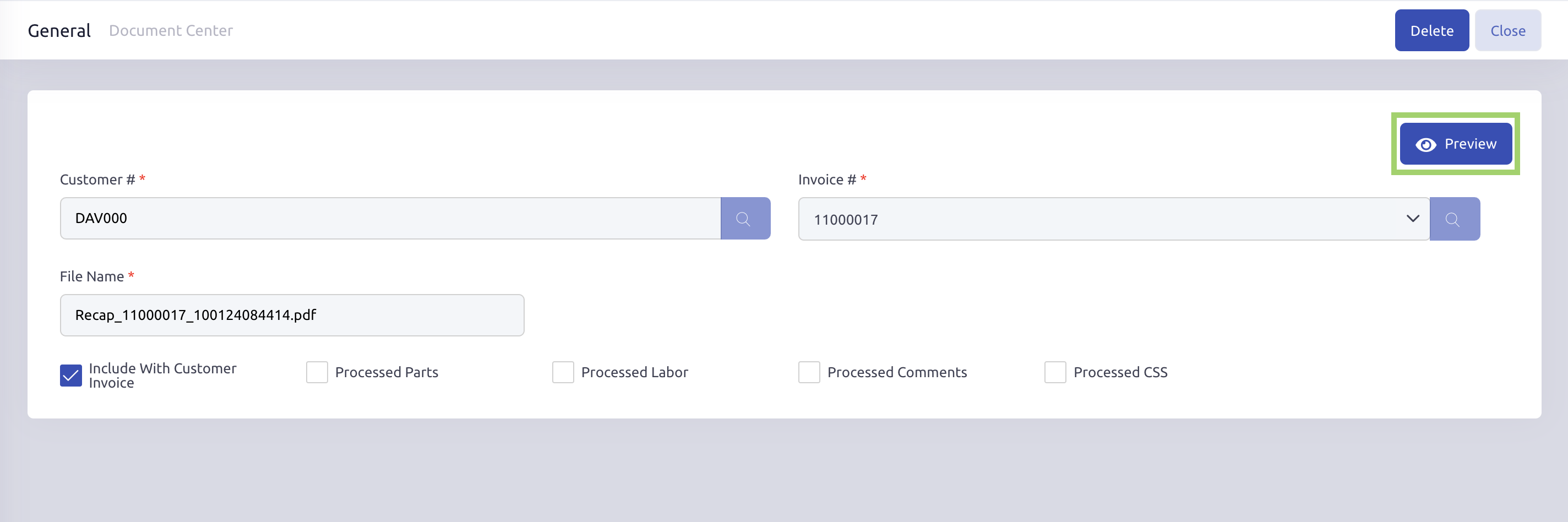Click the Invoice # search magnifier icon
Viewport: 1568px width, 522px height.
1454,219
